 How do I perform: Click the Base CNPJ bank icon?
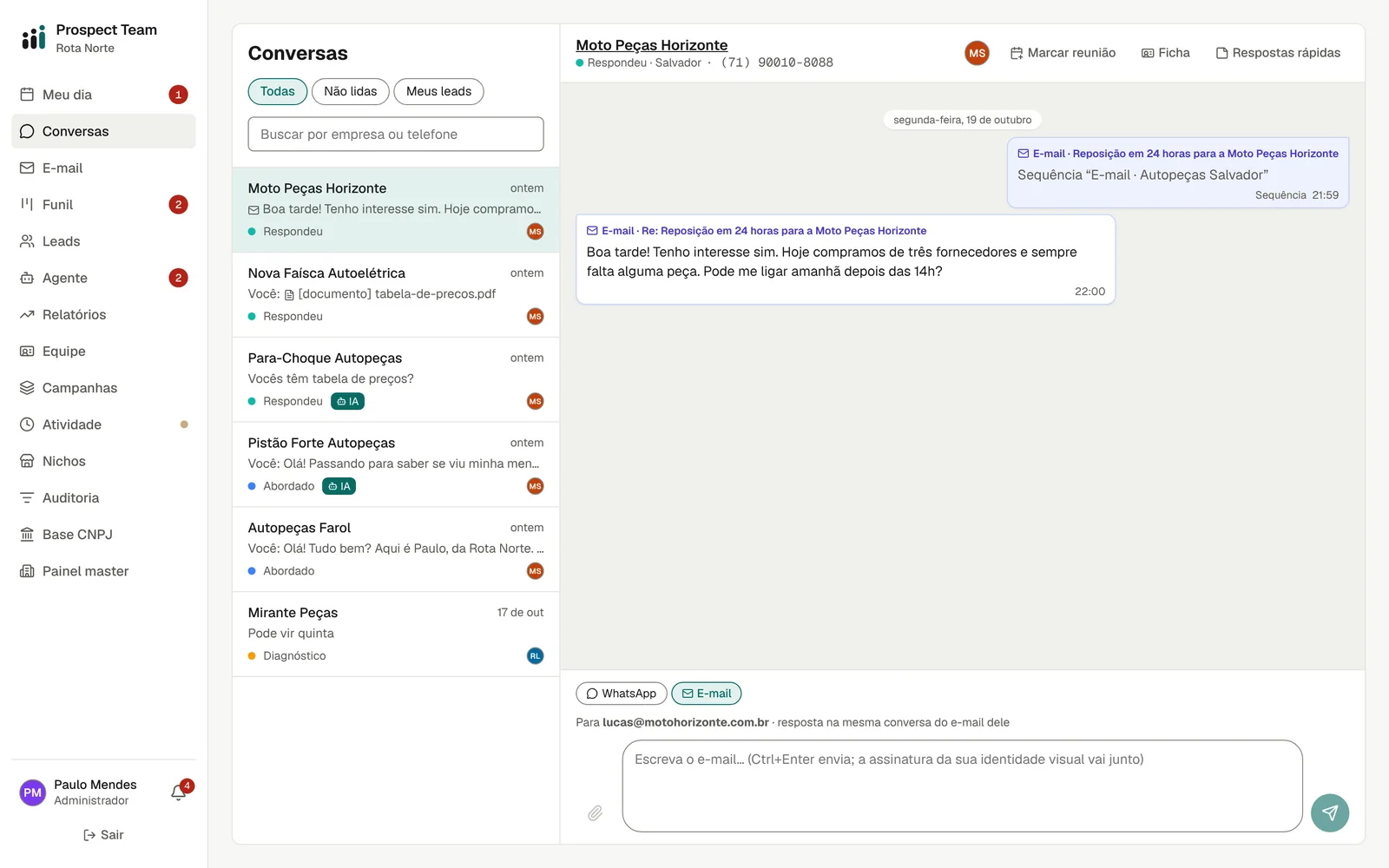coord(27,535)
